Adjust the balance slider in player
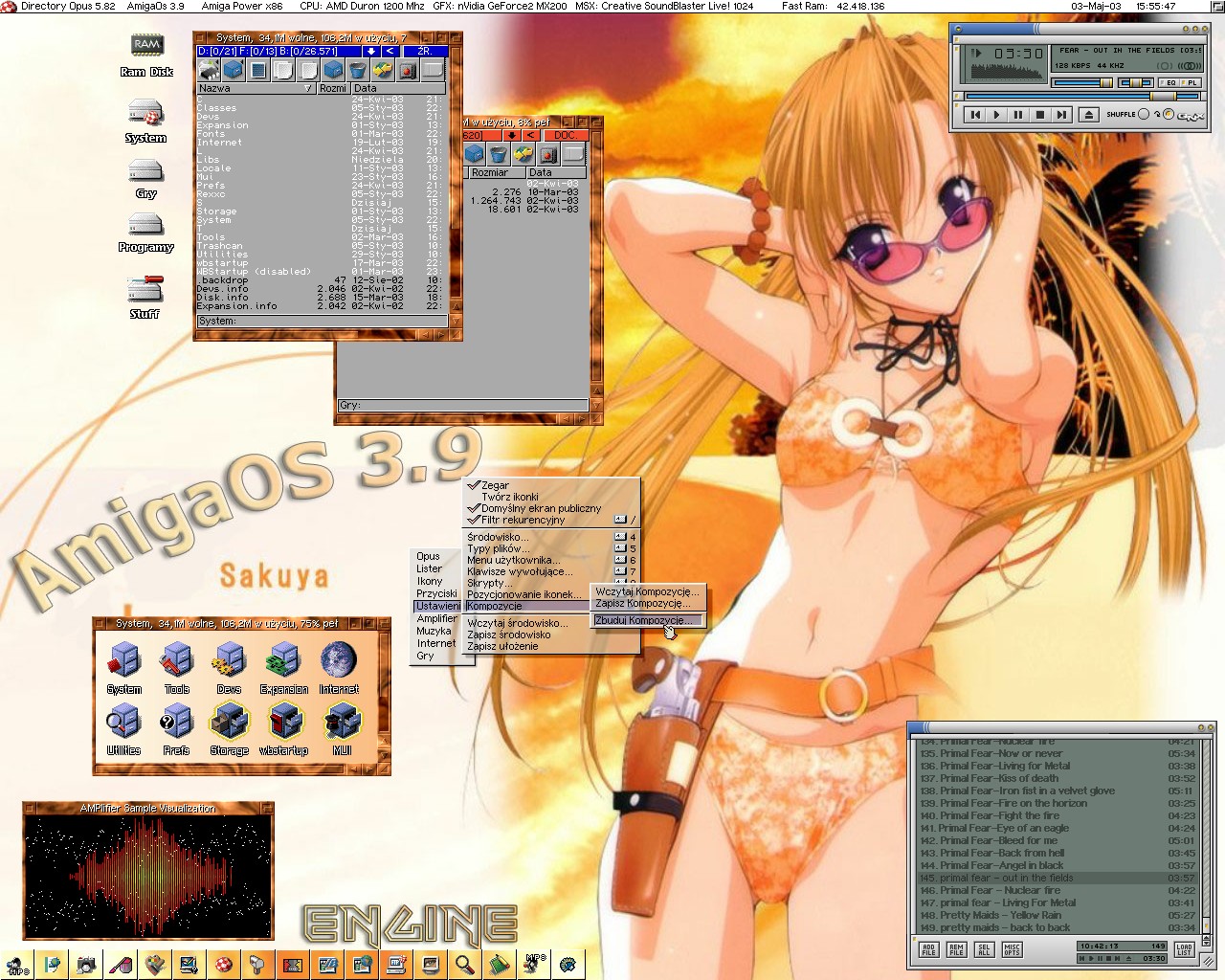Viewport: 1225px width, 980px height. click(1136, 83)
